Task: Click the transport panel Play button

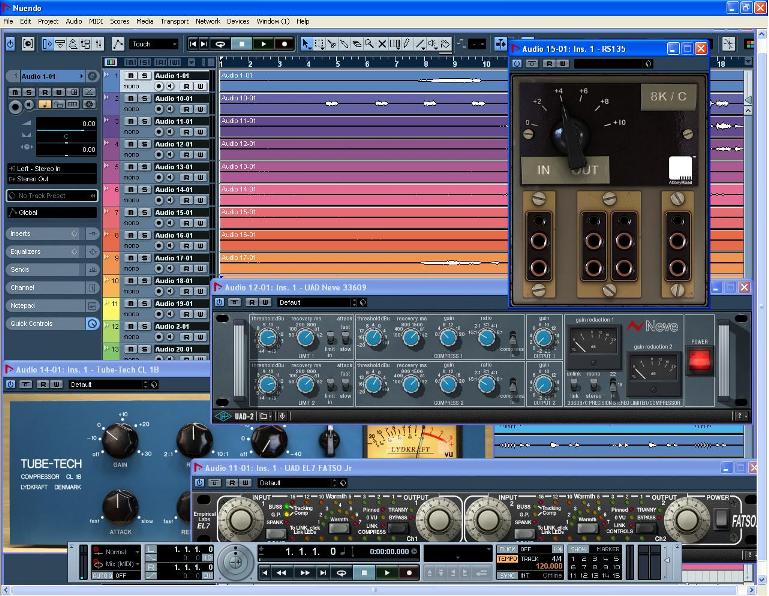Action: click(x=387, y=572)
